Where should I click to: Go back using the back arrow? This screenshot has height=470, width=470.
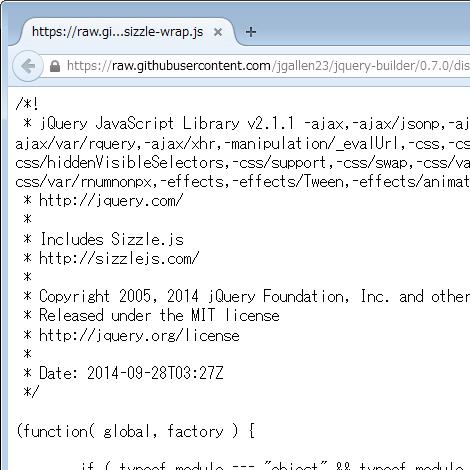click(x=28, y=66)
